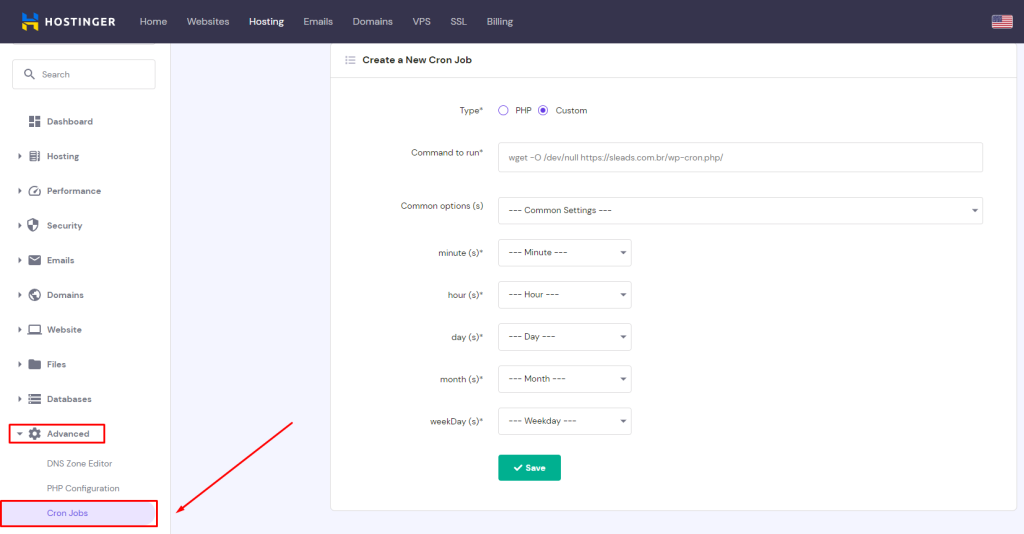1024x534 pixels.
Task: Click the Command to run input field
Action: [740, 157]
